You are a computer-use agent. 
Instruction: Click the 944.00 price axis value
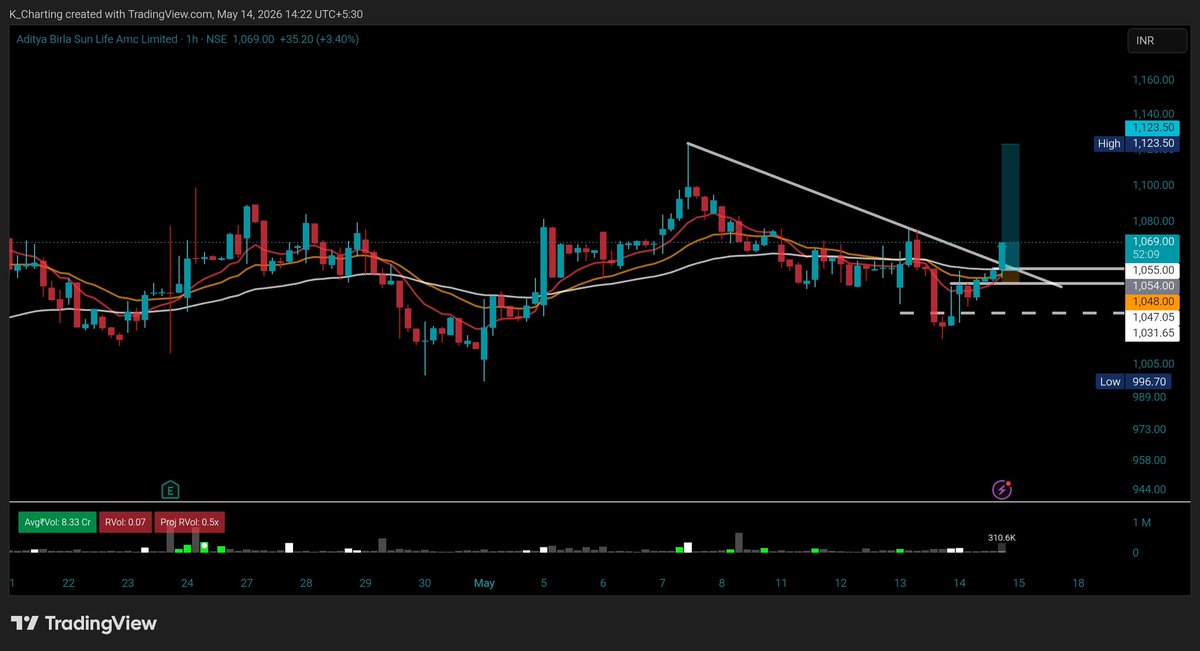(1149, 489)
